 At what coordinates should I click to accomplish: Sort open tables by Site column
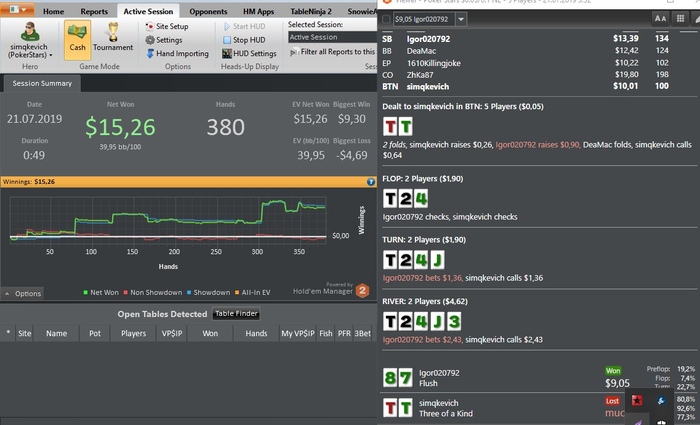(x=25, y=333)
